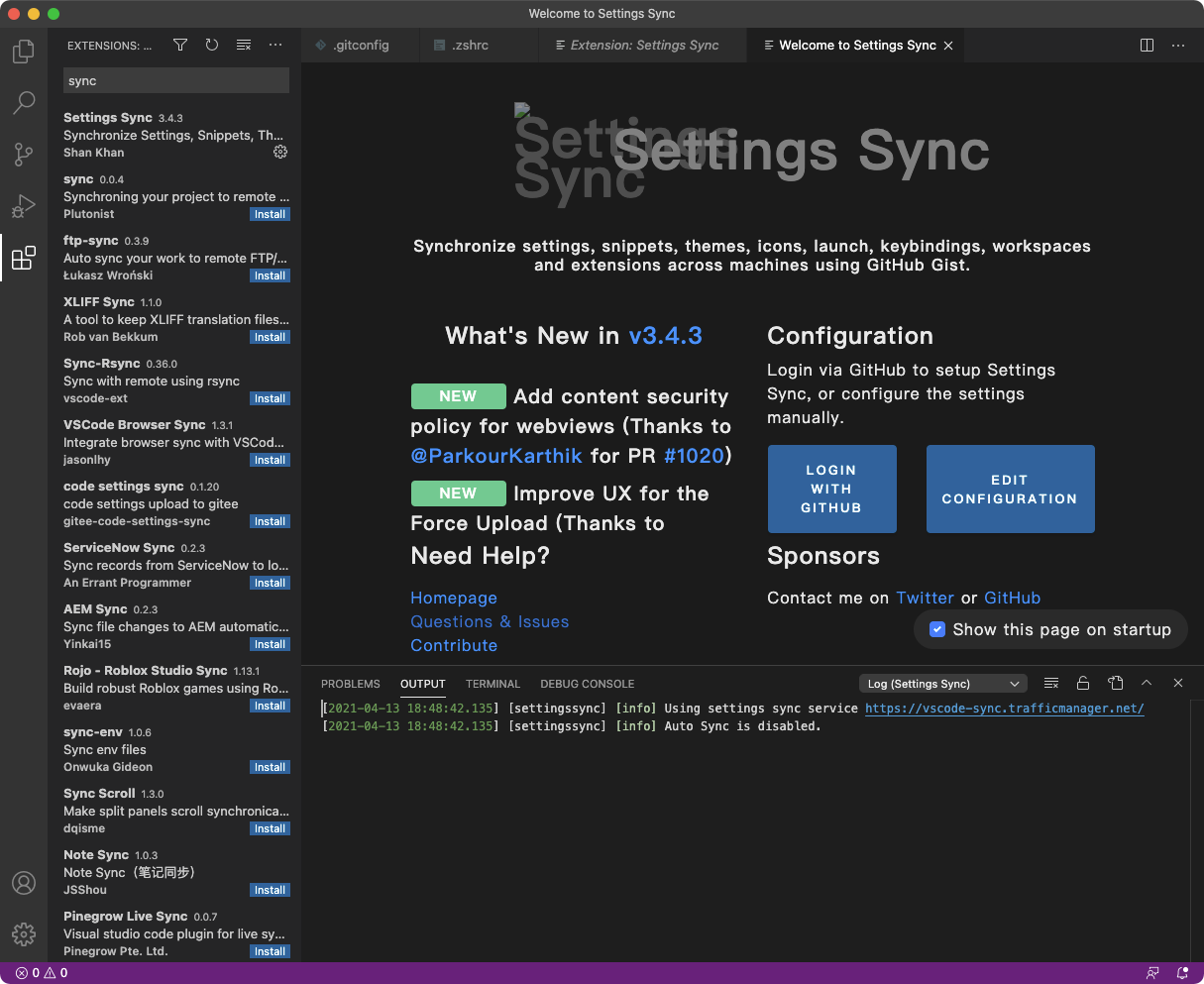The width and height of the screenshot is (1204, 984).
Task: Open the DEBUG CONSOLE panel tab
Action: click(587, 684)
